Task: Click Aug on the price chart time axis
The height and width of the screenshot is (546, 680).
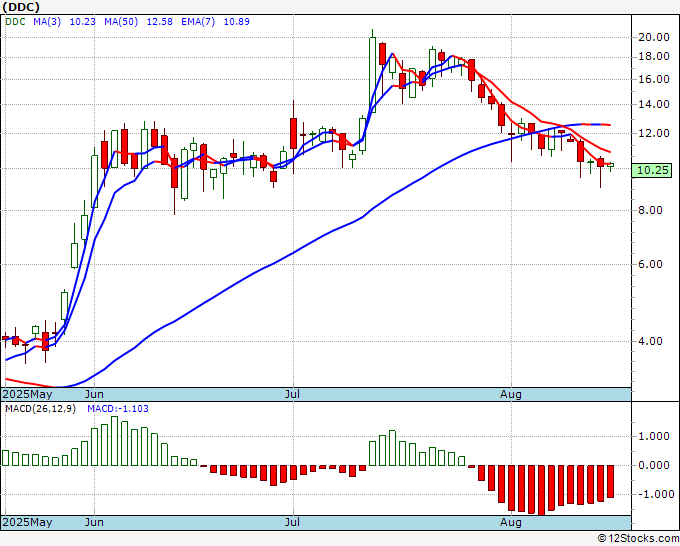Action: 511,394
